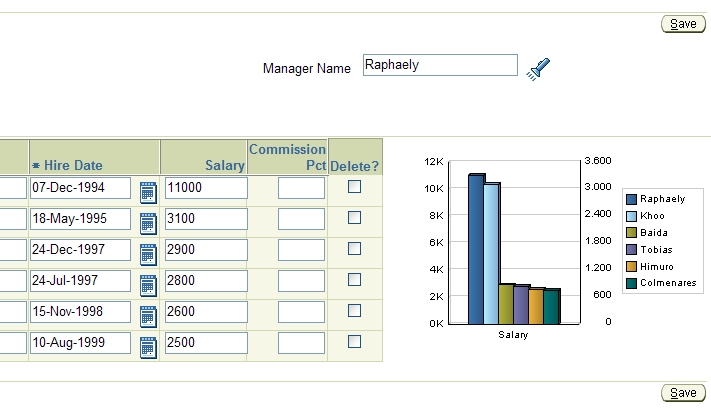Tick Delete checkbox in the 2500 salary row

click(x=354, y=341)
